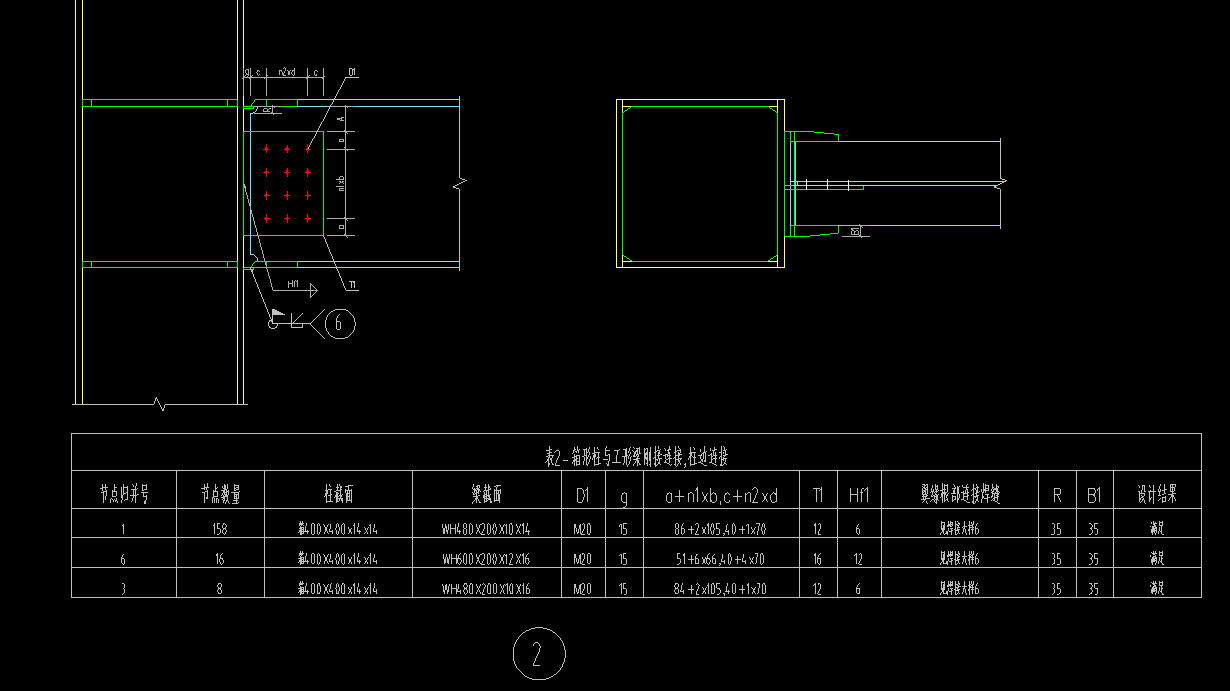Screen dimensions: 1230x691
Task: Click the '见焊接大样6' cell in the WH600X200X12X16 row
Action: tap(959, 560)
